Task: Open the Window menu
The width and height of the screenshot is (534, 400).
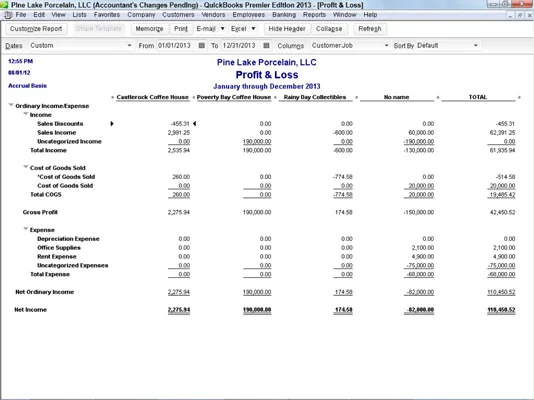Action: coord(345,15)
